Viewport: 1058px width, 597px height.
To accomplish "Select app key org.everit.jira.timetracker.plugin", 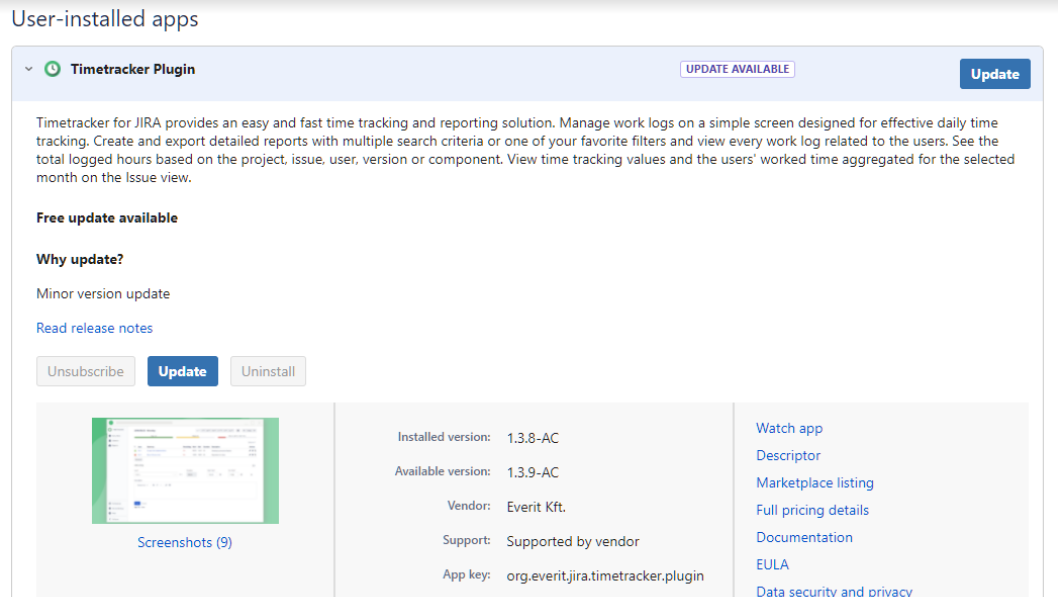I will [x=605, y=575].
